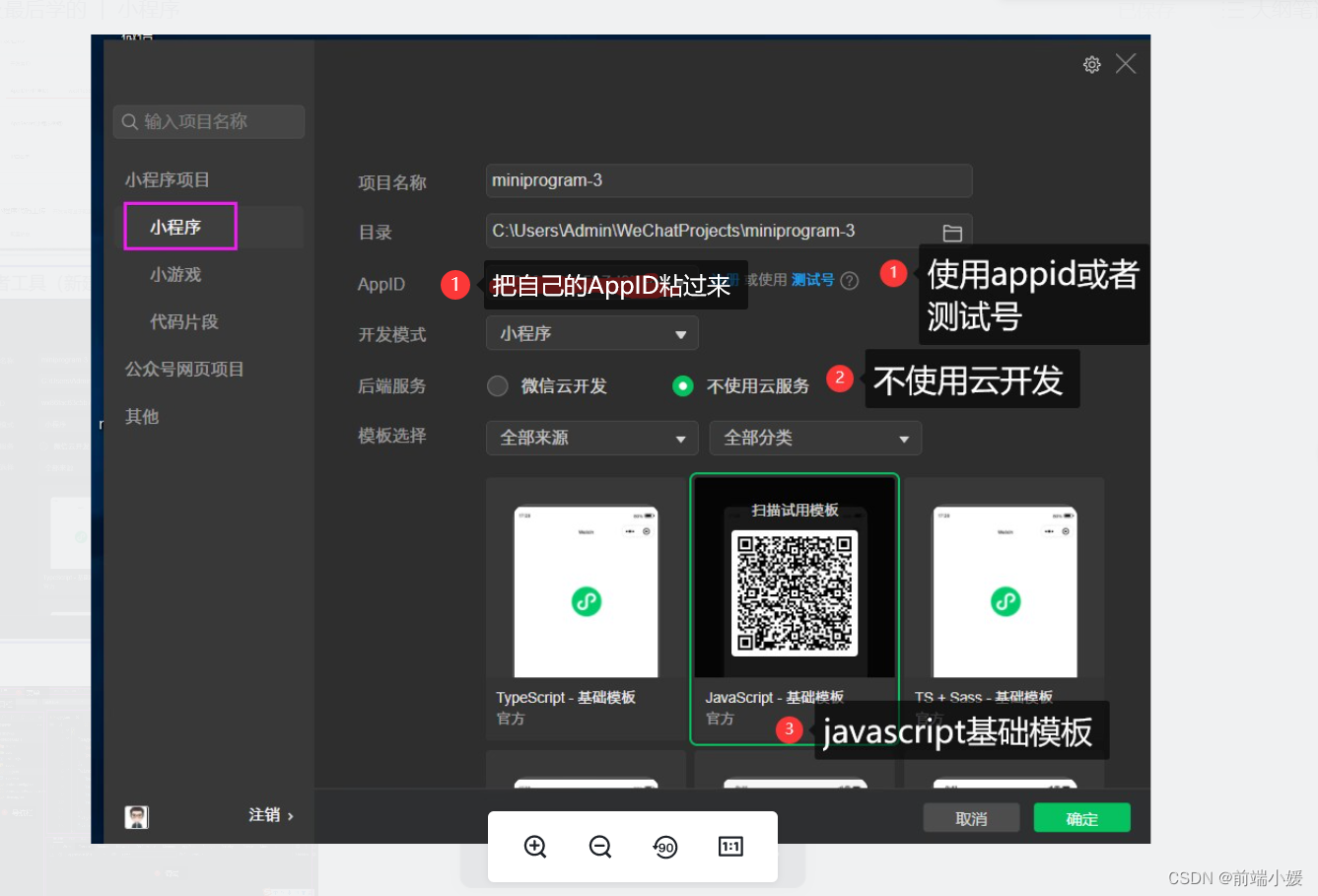Click the 测试号 link
The height and width of the screenshot is (896, 1318).
(812, 280)
